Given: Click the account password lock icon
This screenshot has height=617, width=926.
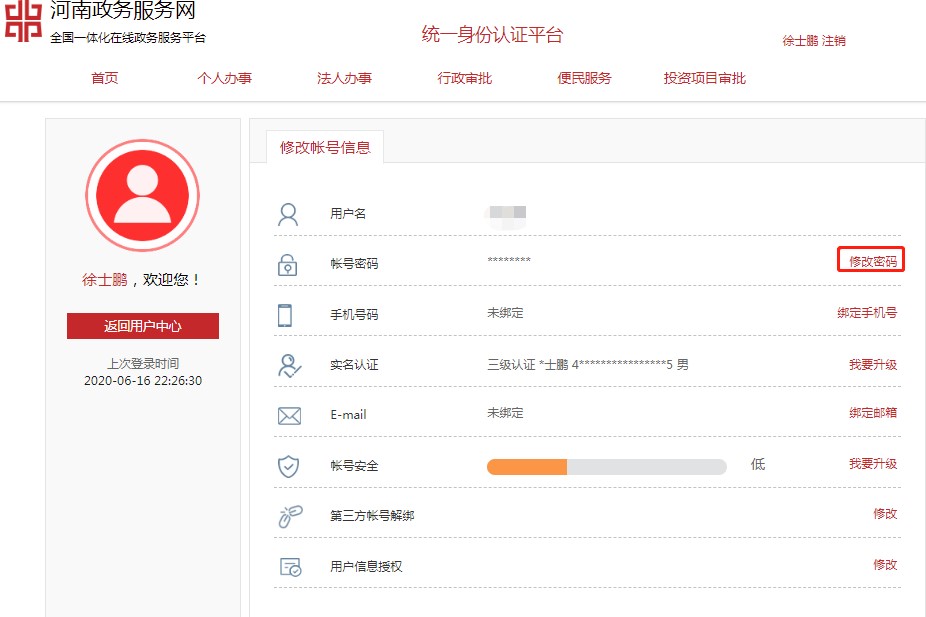Looking at the screenshot, I should tap(288, 265).
